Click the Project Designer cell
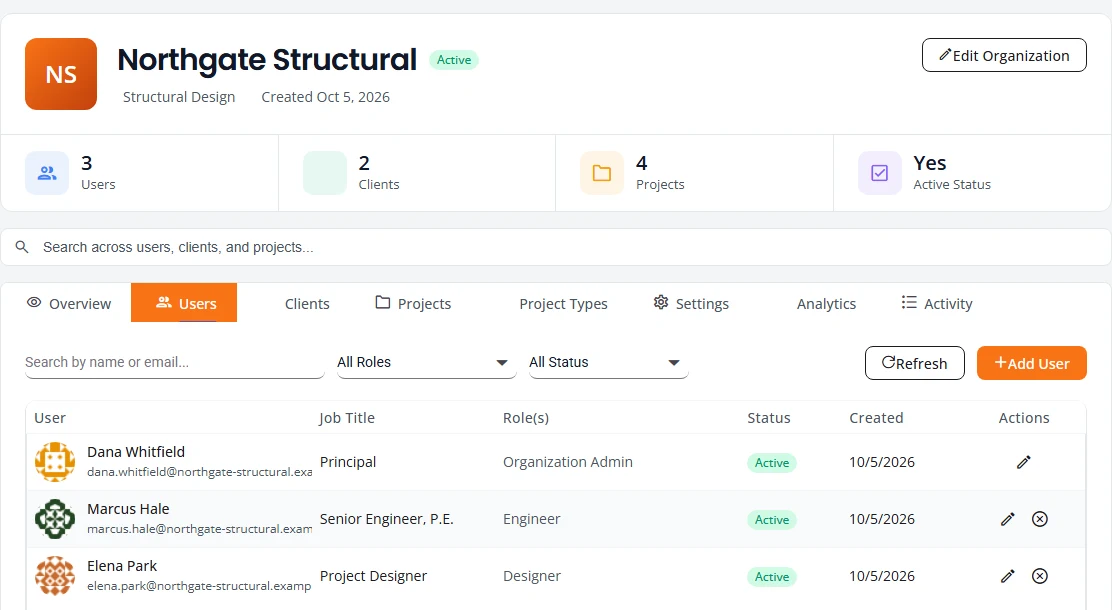The width and height of the screenshot is (1112, 610). 374,576
